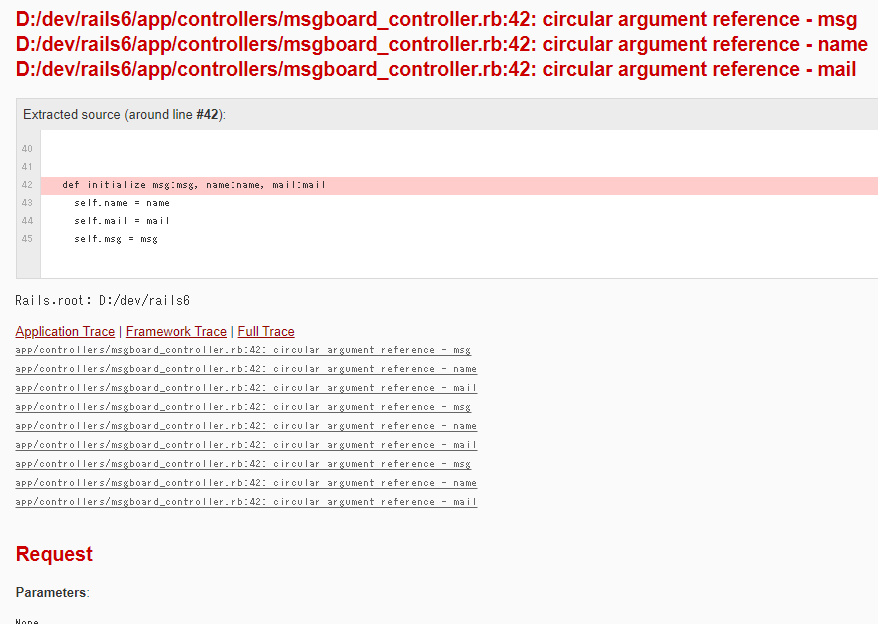Select the topmost trace entry ending in mail

246,388
